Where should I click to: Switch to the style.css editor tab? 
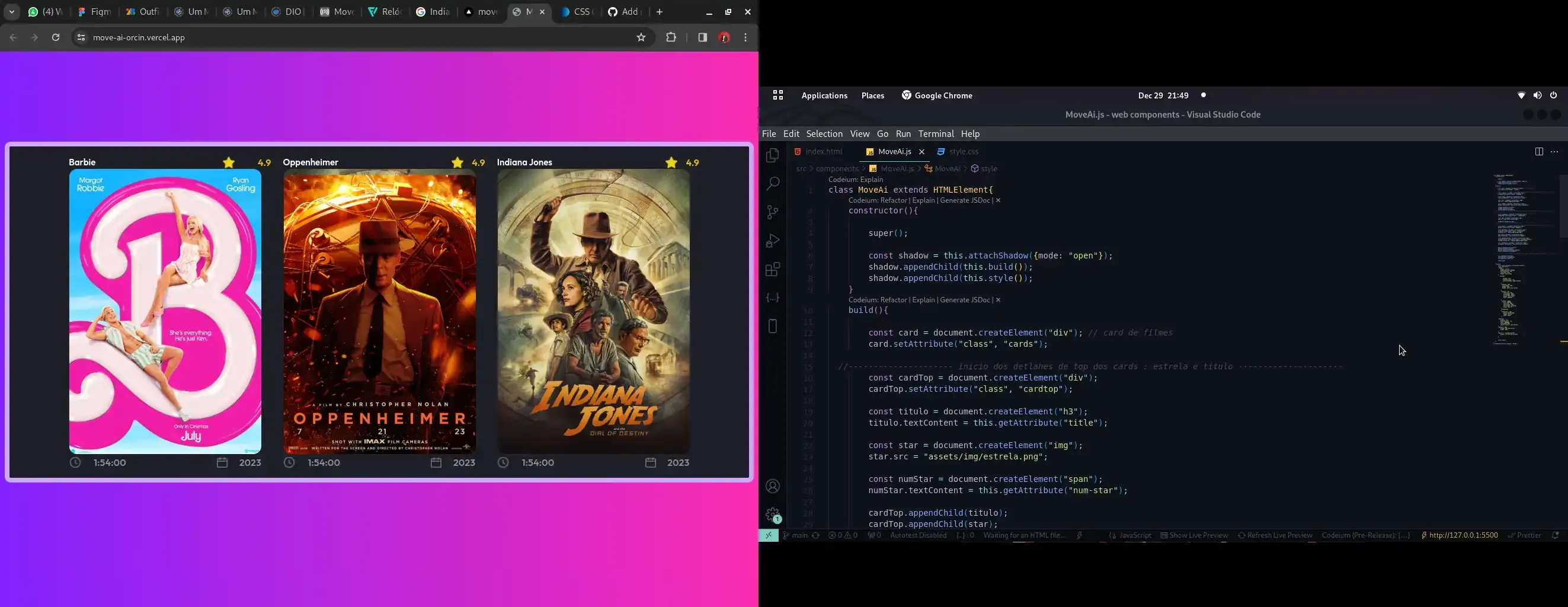pos(958,152)
